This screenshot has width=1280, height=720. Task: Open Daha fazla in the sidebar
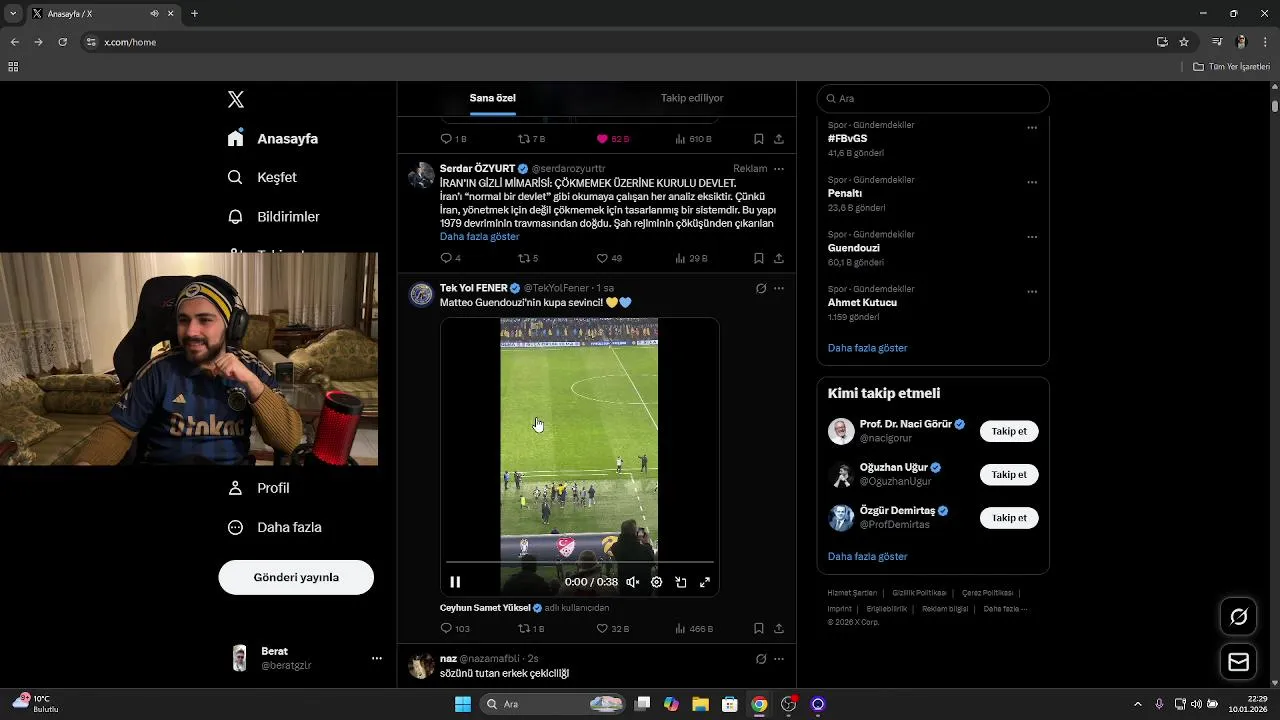[274, 527]
